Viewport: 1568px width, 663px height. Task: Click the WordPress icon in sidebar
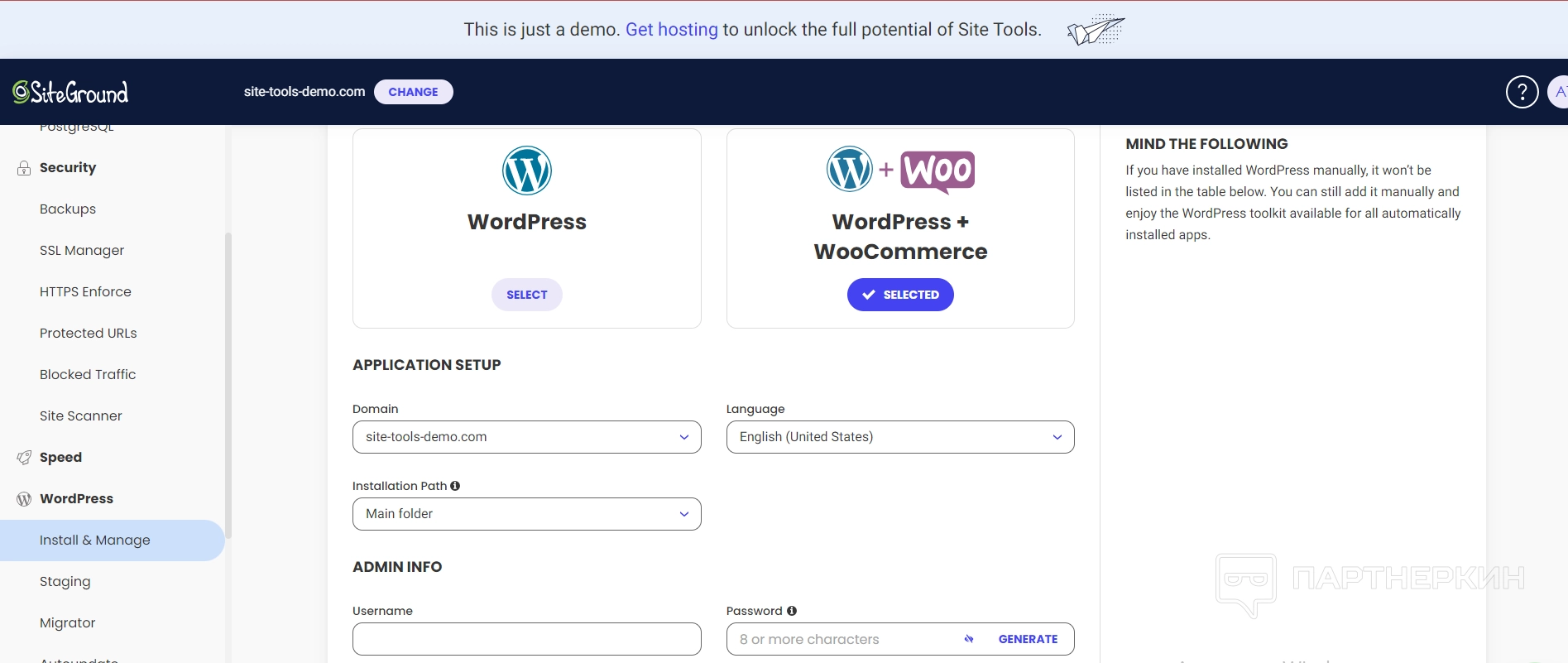click(x=24, y=499)
